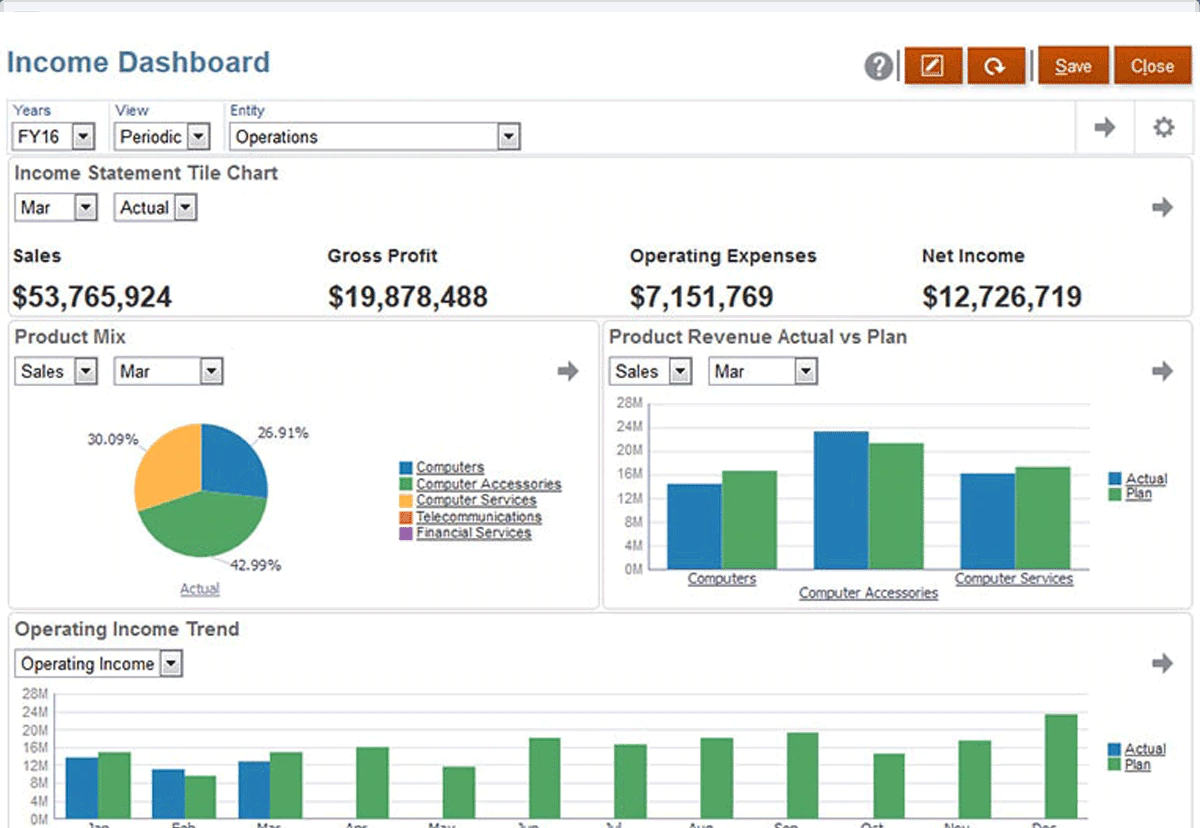This screenshot has height=828, width=1200.
Task: Click the refresh icon button
Action: click(995, 66)
